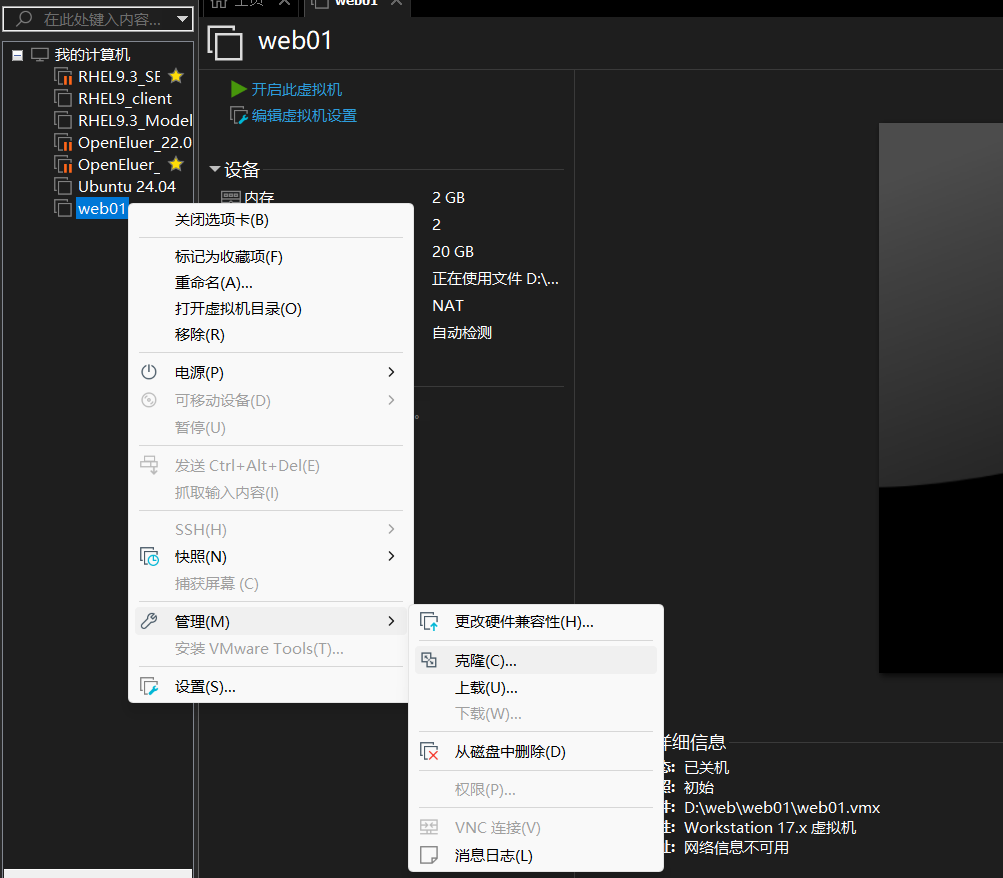This screenshot has width=1003, height=878.
Task: Click the hardware compatibility upgrade icon
Action: (x=429, y=622)
